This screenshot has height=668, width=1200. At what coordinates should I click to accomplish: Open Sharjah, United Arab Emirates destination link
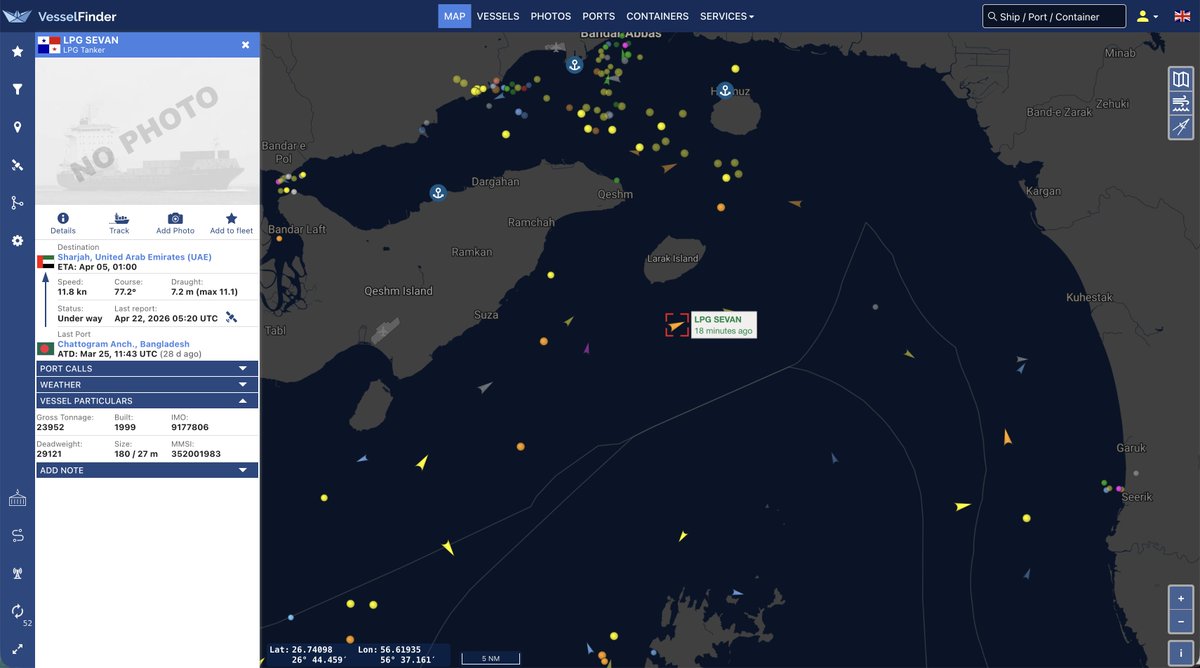point(134,257)
